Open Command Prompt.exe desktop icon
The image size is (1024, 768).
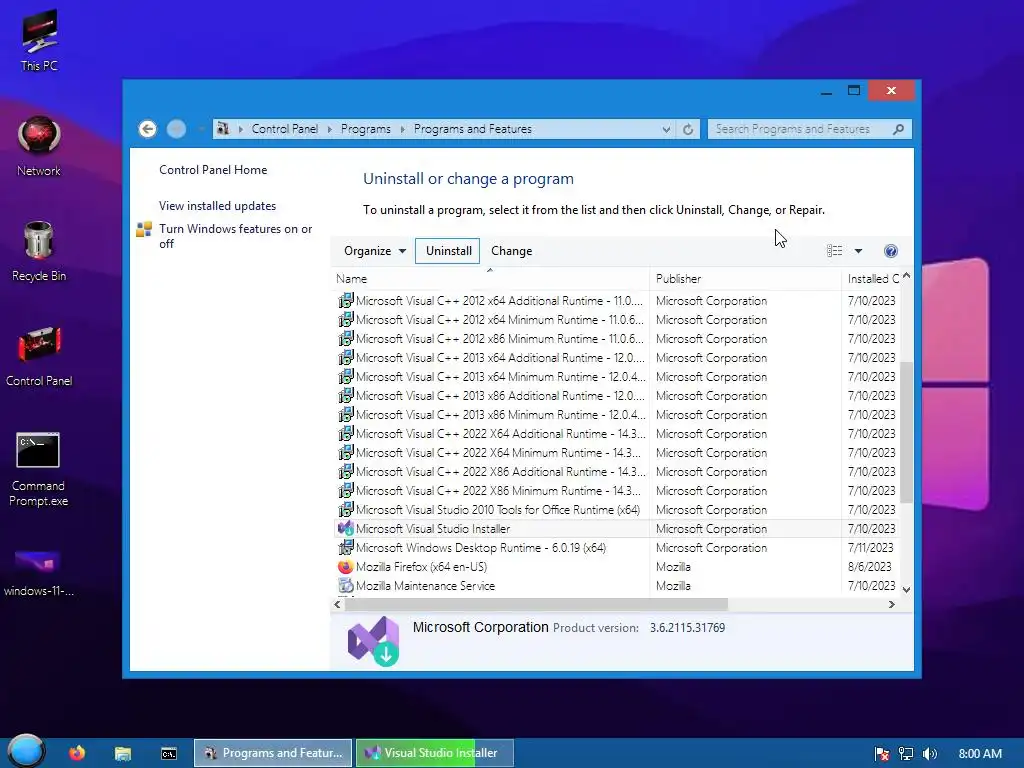39,469
